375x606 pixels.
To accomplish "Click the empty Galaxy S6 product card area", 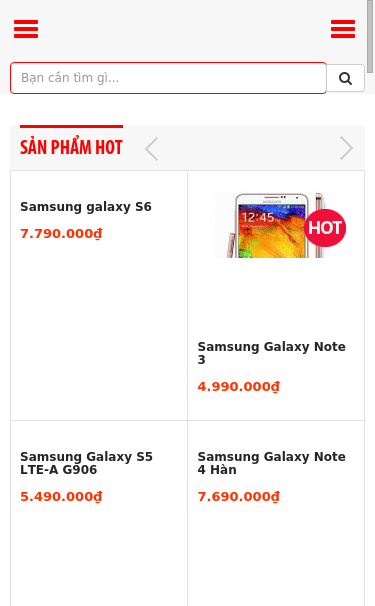I will click(x=99, y=329).
